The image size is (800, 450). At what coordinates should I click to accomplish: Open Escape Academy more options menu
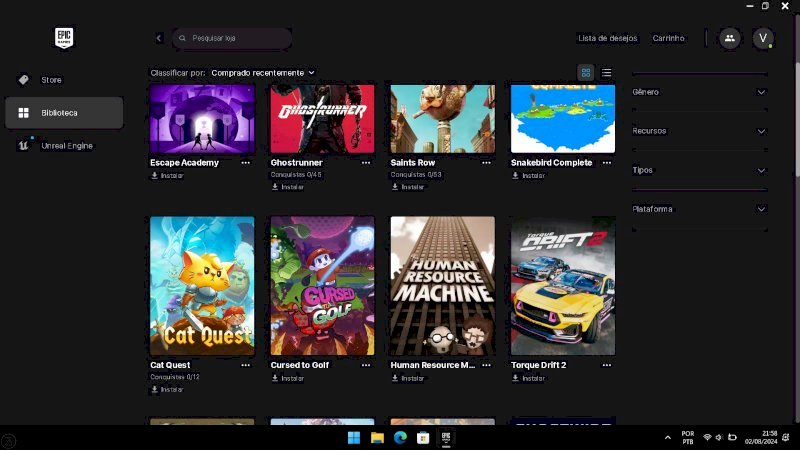click(x=245, y=163)
